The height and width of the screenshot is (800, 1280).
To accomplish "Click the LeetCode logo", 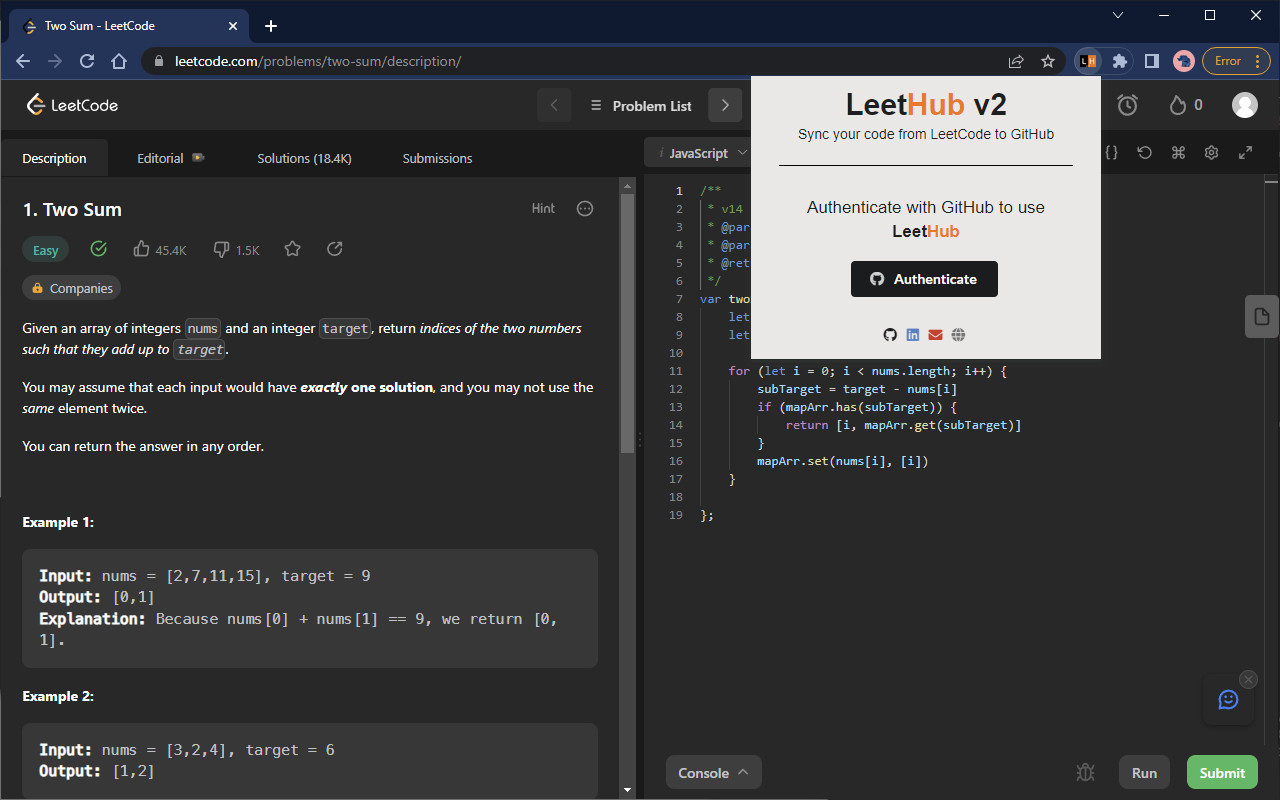I will point(72,105).
